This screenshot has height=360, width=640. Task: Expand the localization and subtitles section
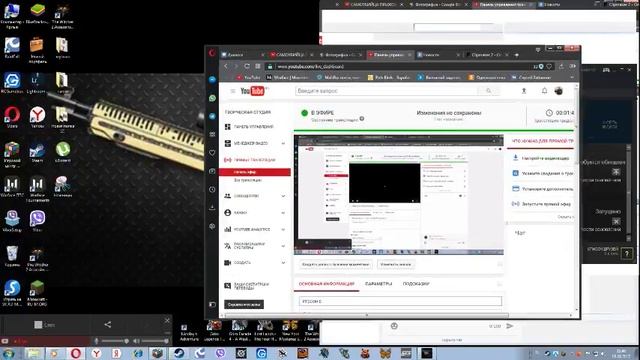point(283,246)
